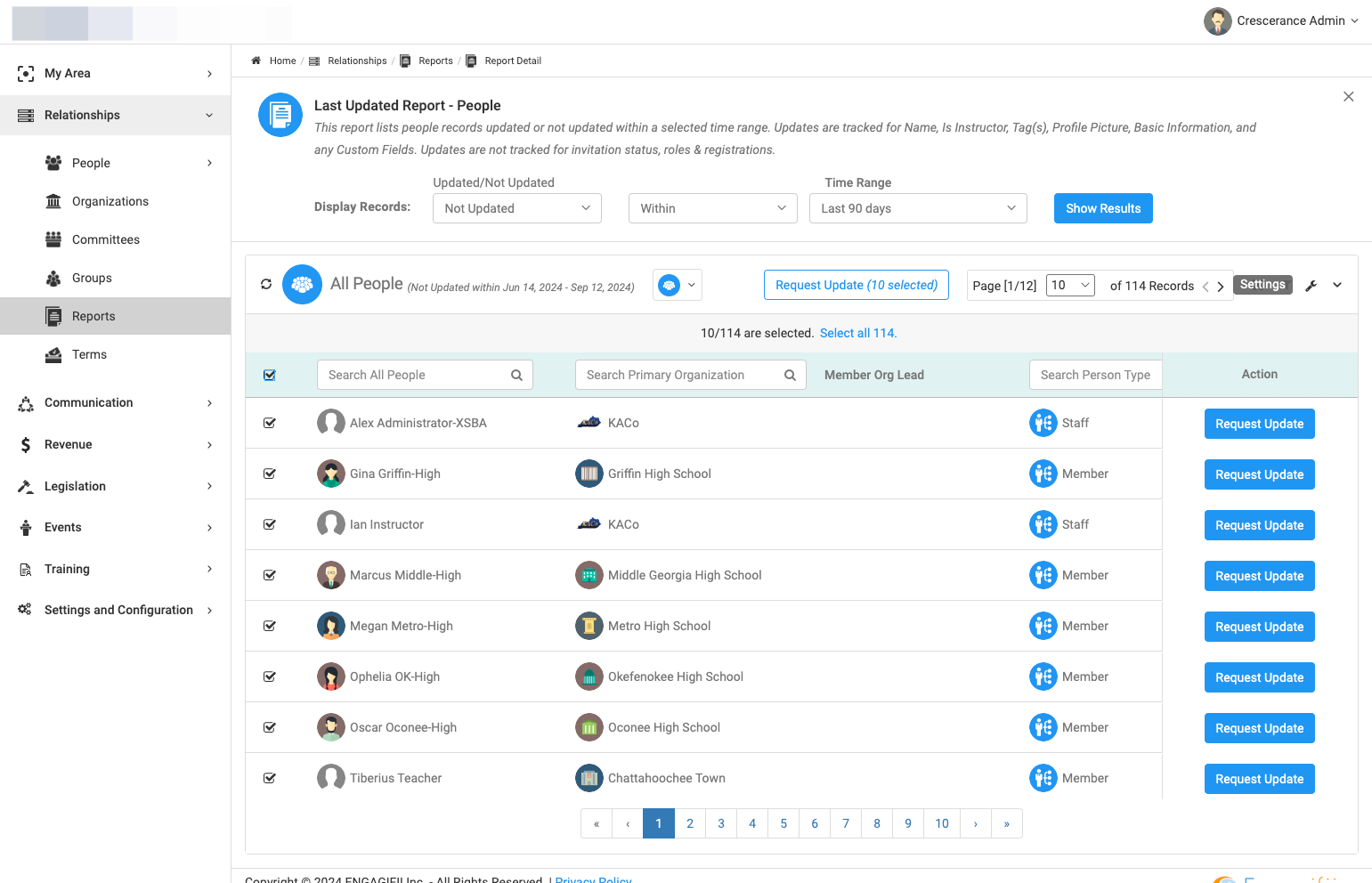Open the people view switcher dropdown
1372x883 pixels.
678,285
